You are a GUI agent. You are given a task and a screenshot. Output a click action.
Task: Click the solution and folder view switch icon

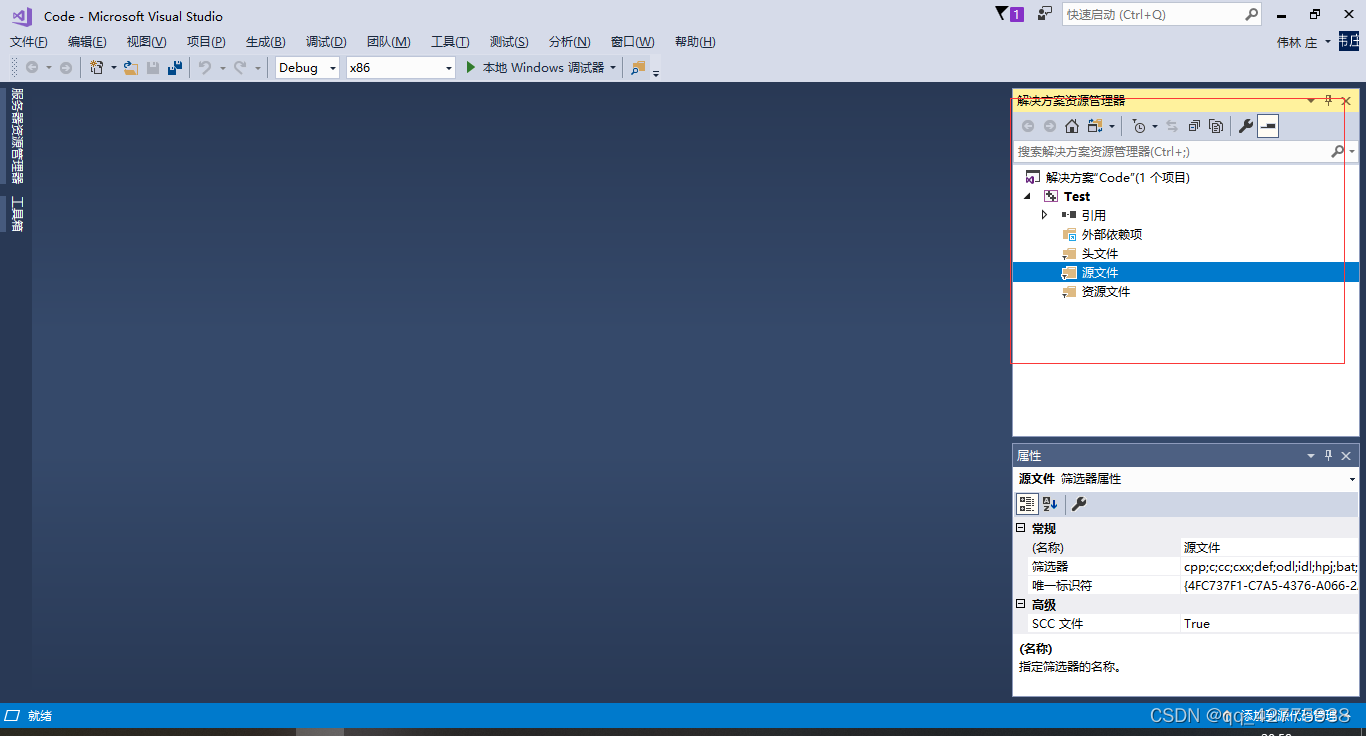tap(1096, 126)
